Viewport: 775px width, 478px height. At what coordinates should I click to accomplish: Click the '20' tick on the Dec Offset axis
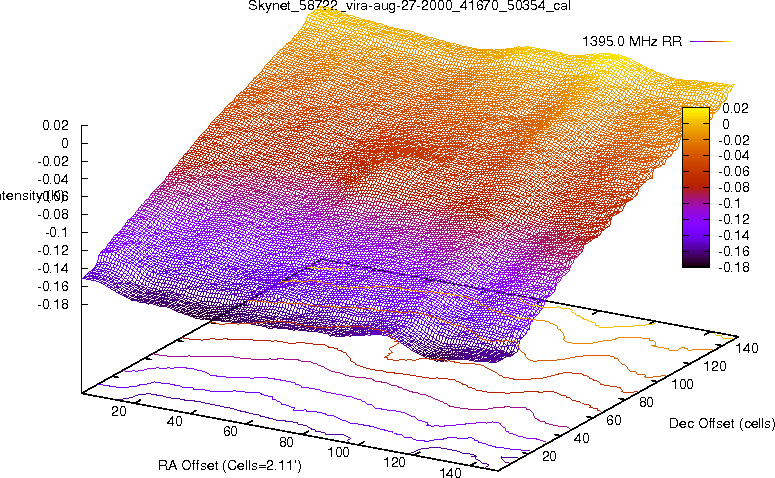[x=549, y=456]
